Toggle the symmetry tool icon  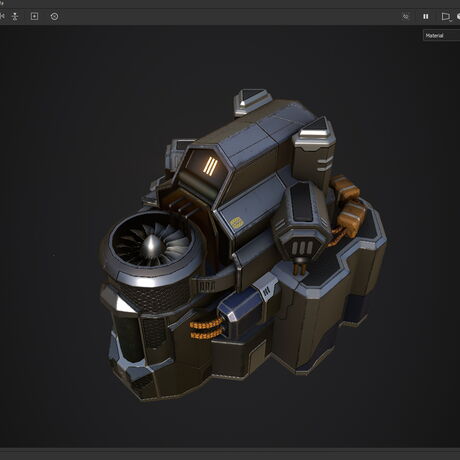[15, 16]
